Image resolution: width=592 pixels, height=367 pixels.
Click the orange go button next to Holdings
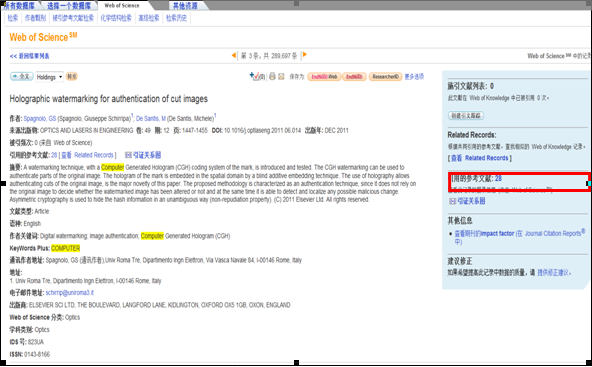(x=72, y=76)
